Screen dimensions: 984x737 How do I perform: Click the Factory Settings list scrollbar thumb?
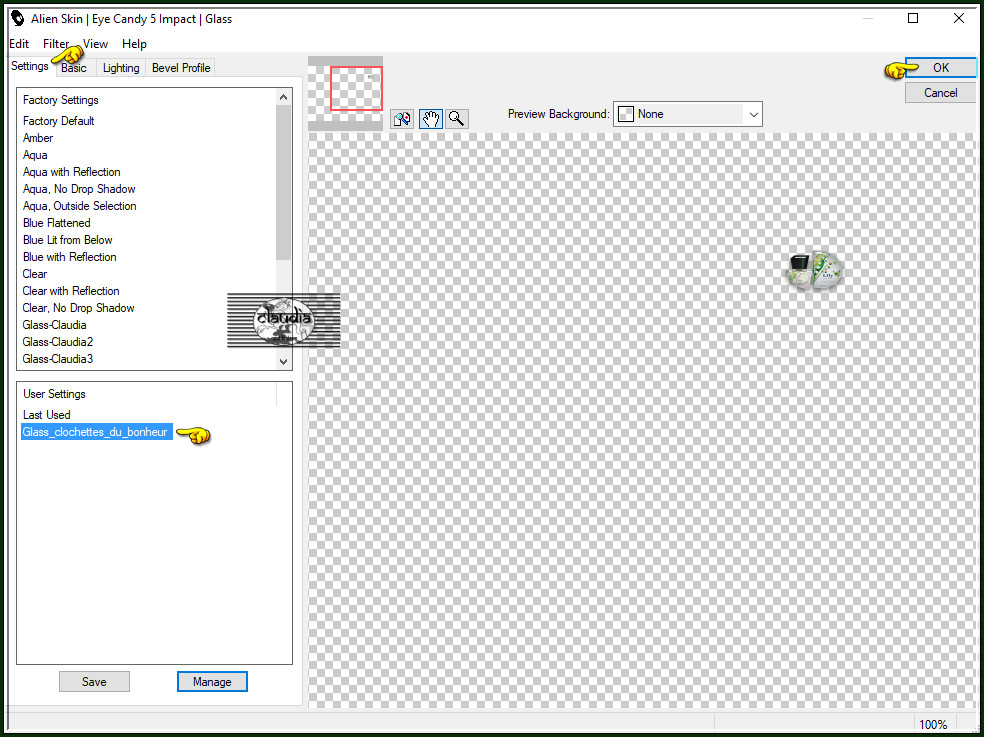[x=283, y=183]
